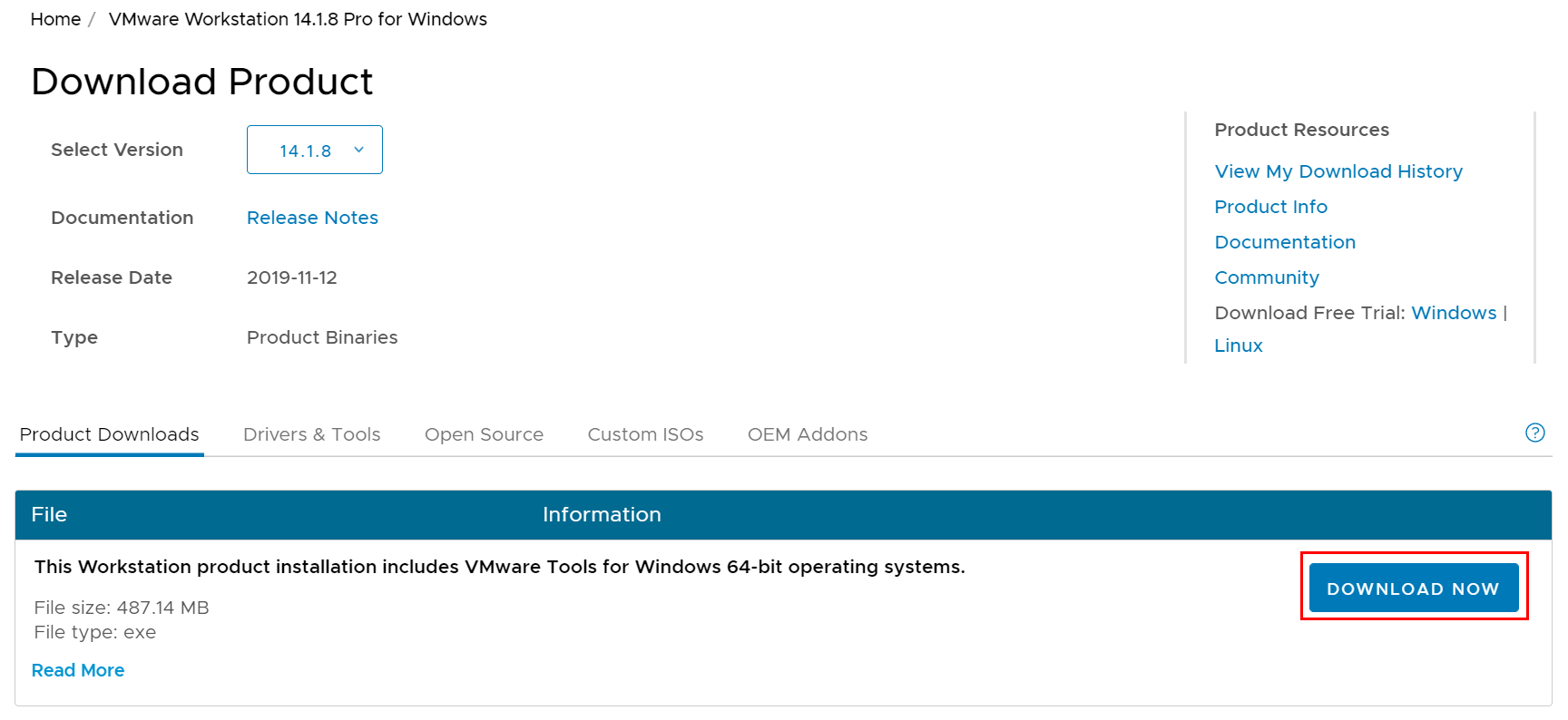The height and width of the screenshot is (720, 1568).
Task: Switch to the Custom ISOs tab
Action: pyautogui.click(x=645, y=434)
